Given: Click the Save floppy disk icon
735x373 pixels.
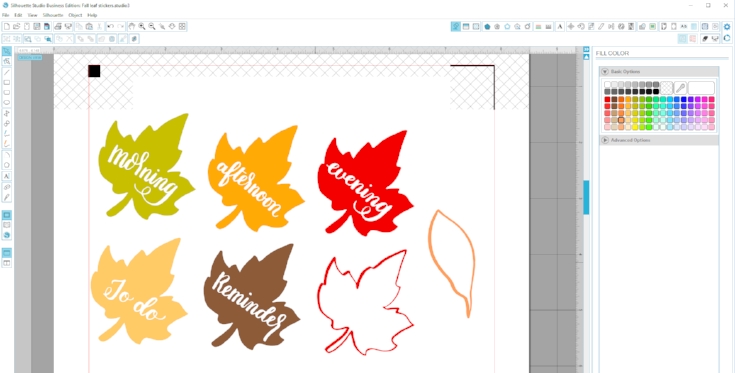Looking at the screenshot, I should point(37,27).
